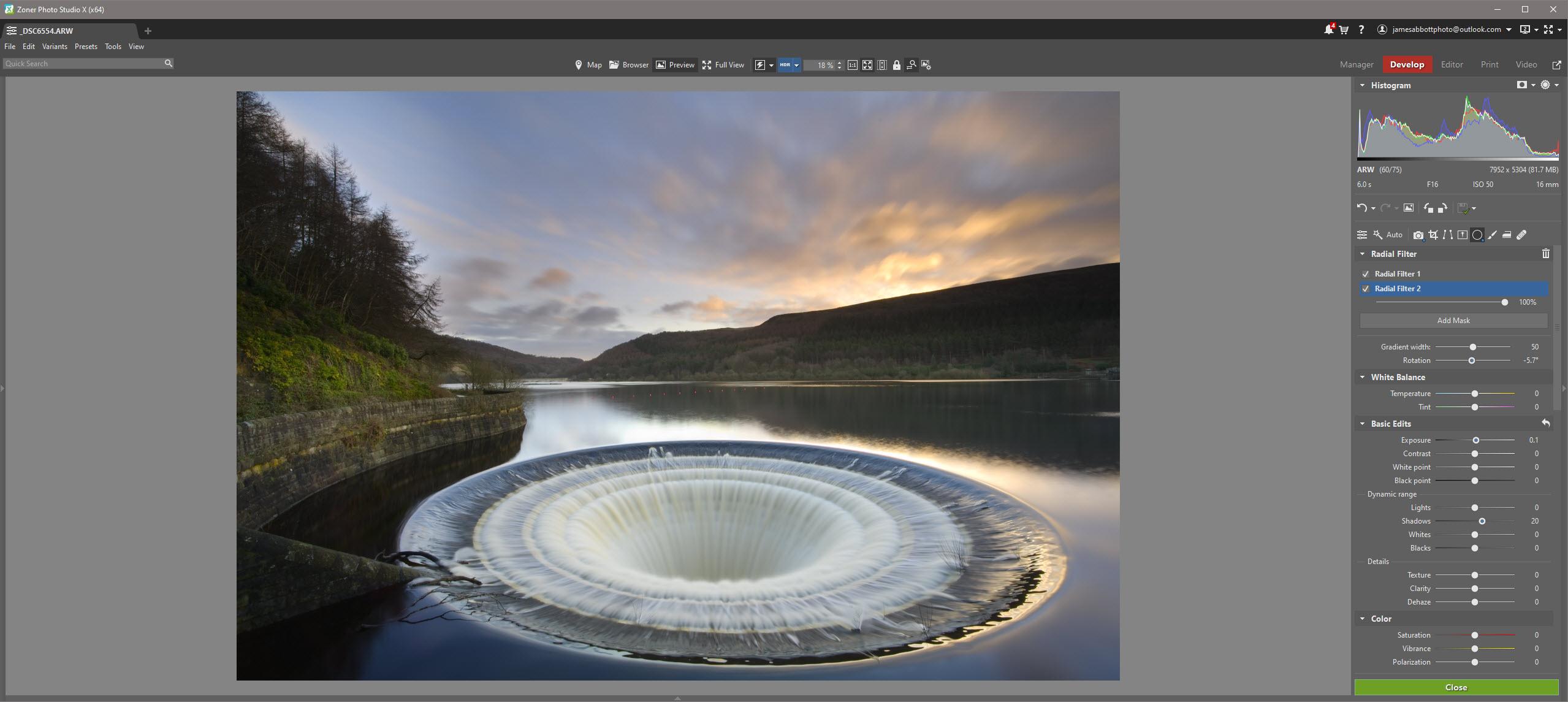Screen dimensions: 1568x702
Task: Collapse the Radial Filter section
Action: pos(1363,254)
